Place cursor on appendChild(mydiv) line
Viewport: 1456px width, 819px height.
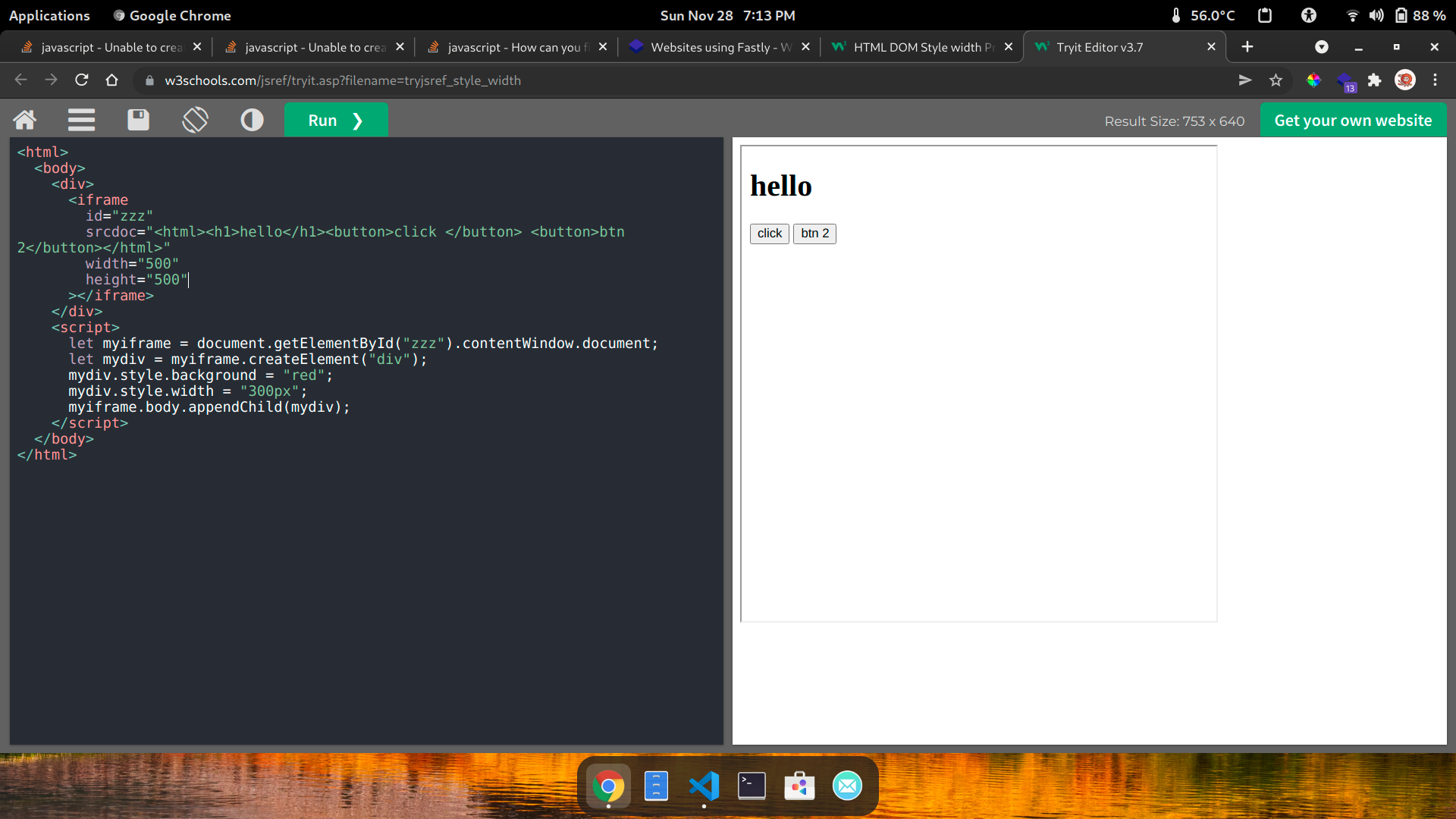209,407
